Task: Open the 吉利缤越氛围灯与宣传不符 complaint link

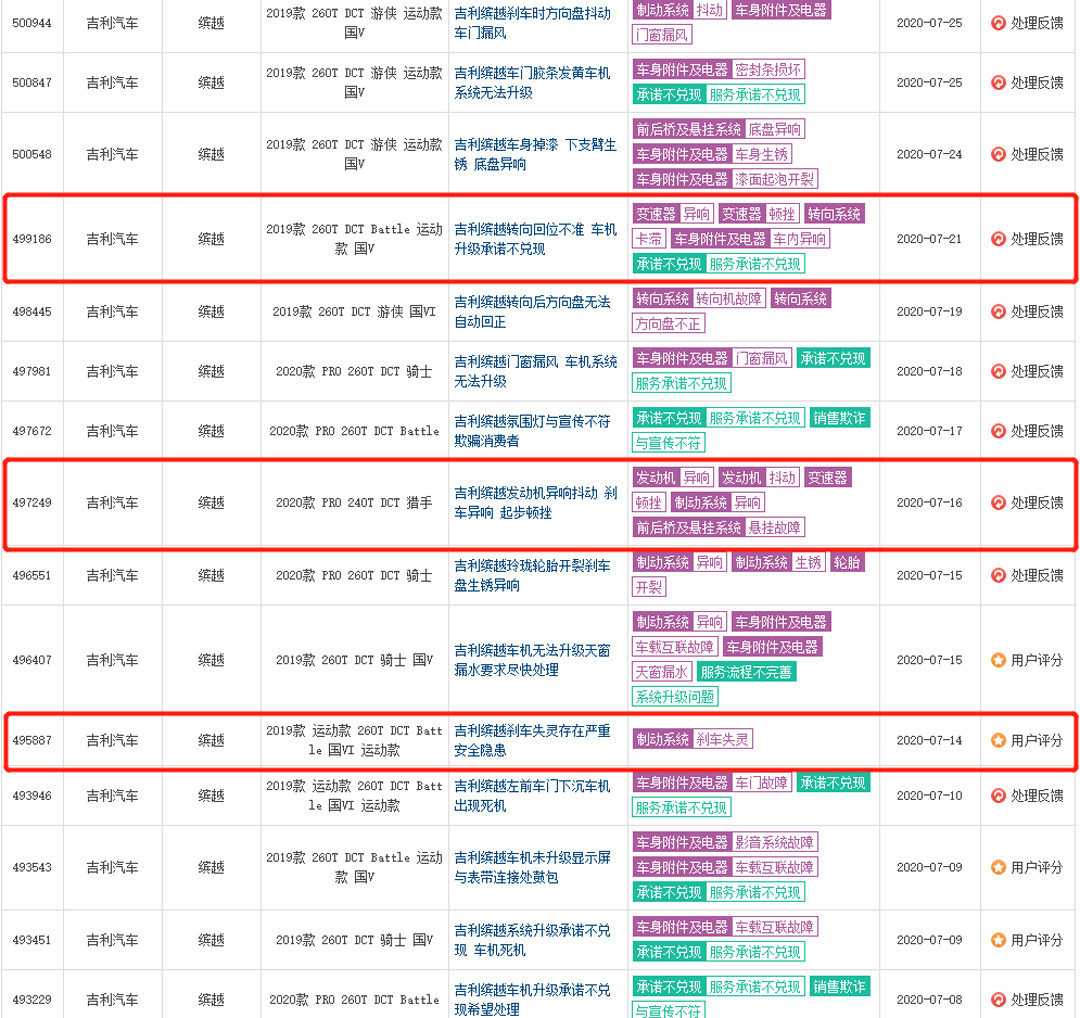Action: tap(531, 431)
